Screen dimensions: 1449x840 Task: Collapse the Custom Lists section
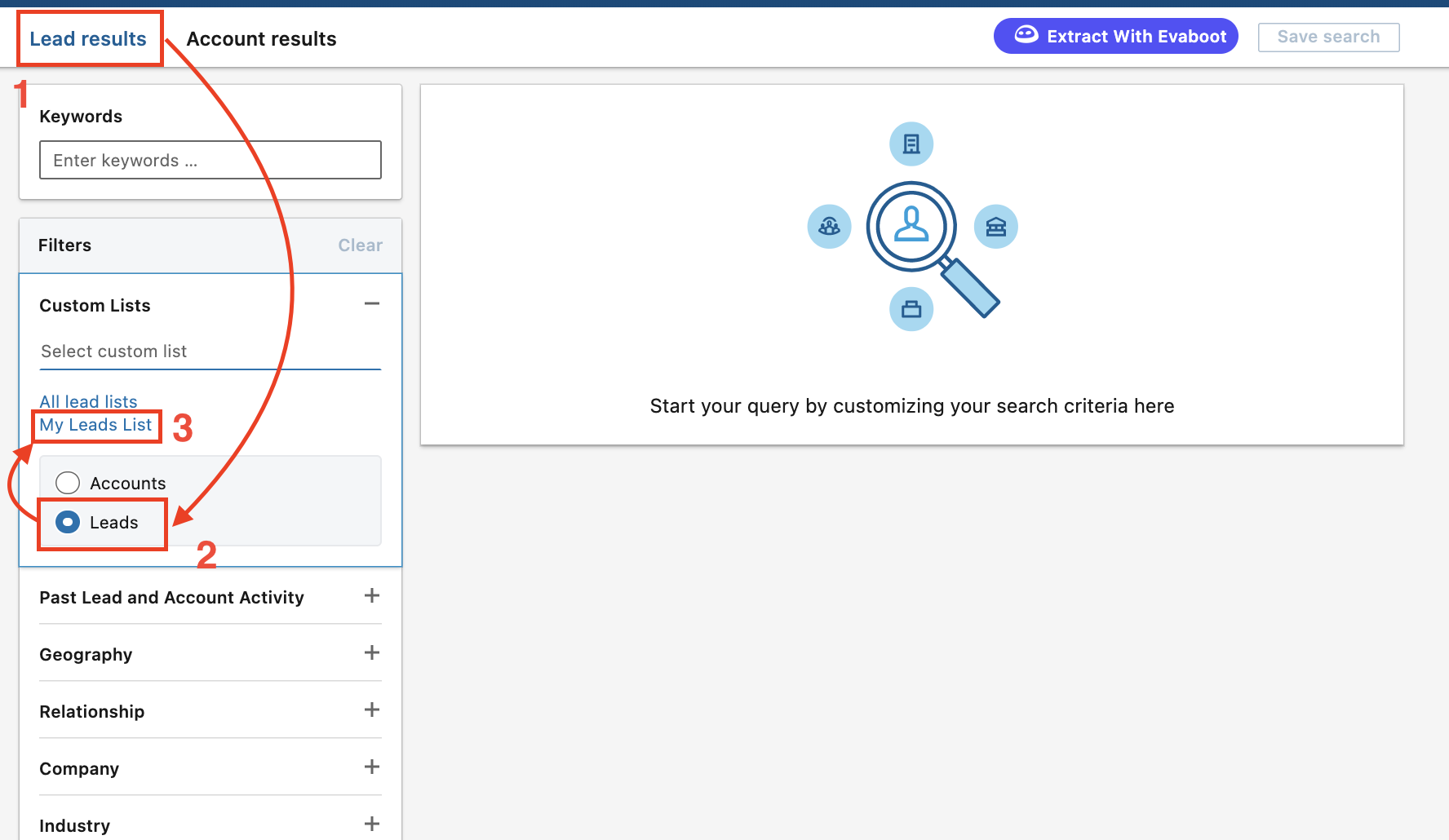pos(372,303)
